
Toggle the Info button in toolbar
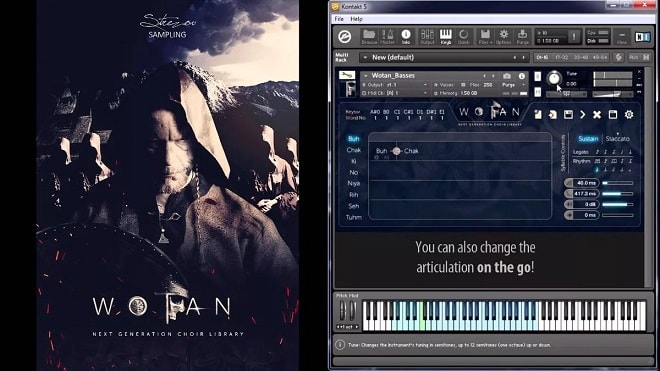[x=406, y=37]
